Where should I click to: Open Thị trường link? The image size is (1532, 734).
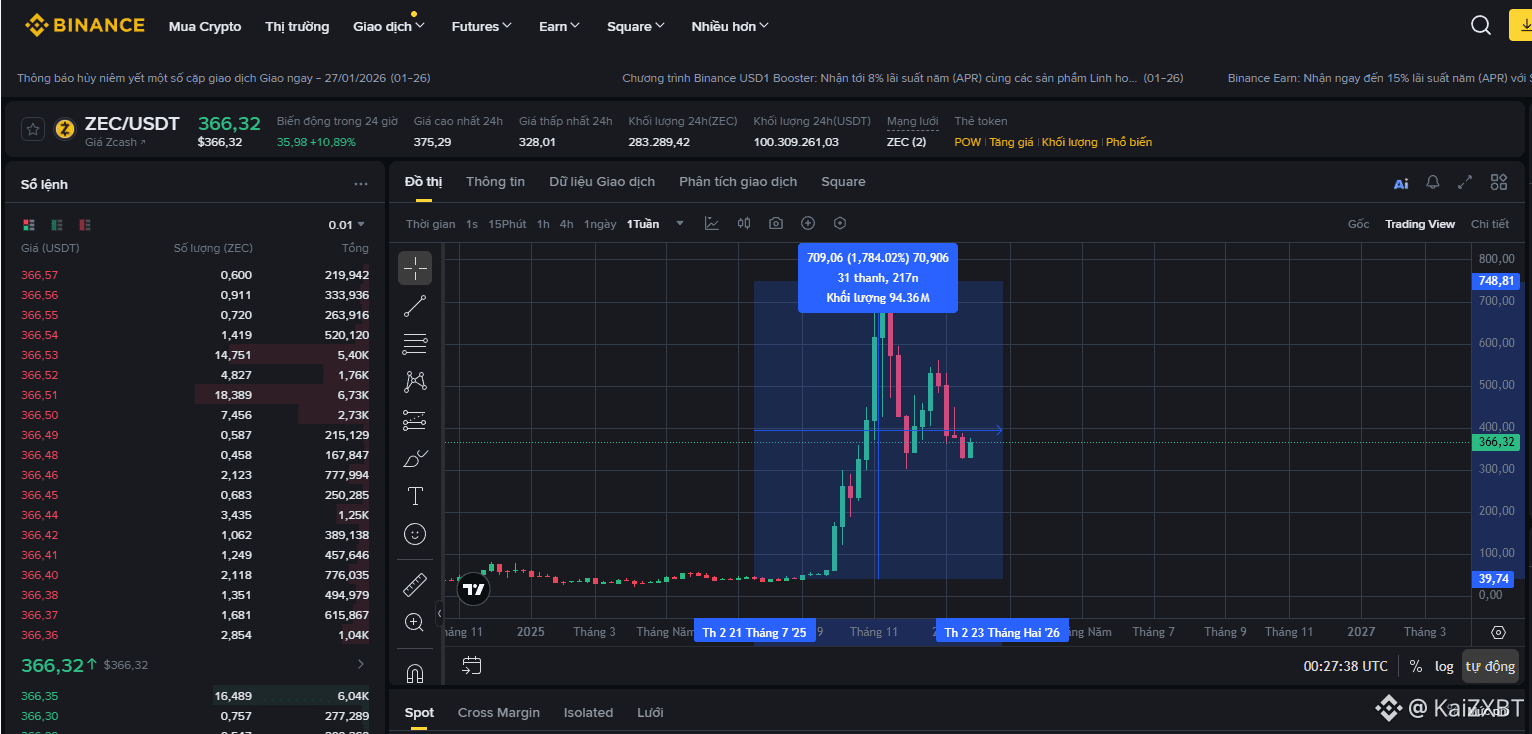[x=297, y=27]
